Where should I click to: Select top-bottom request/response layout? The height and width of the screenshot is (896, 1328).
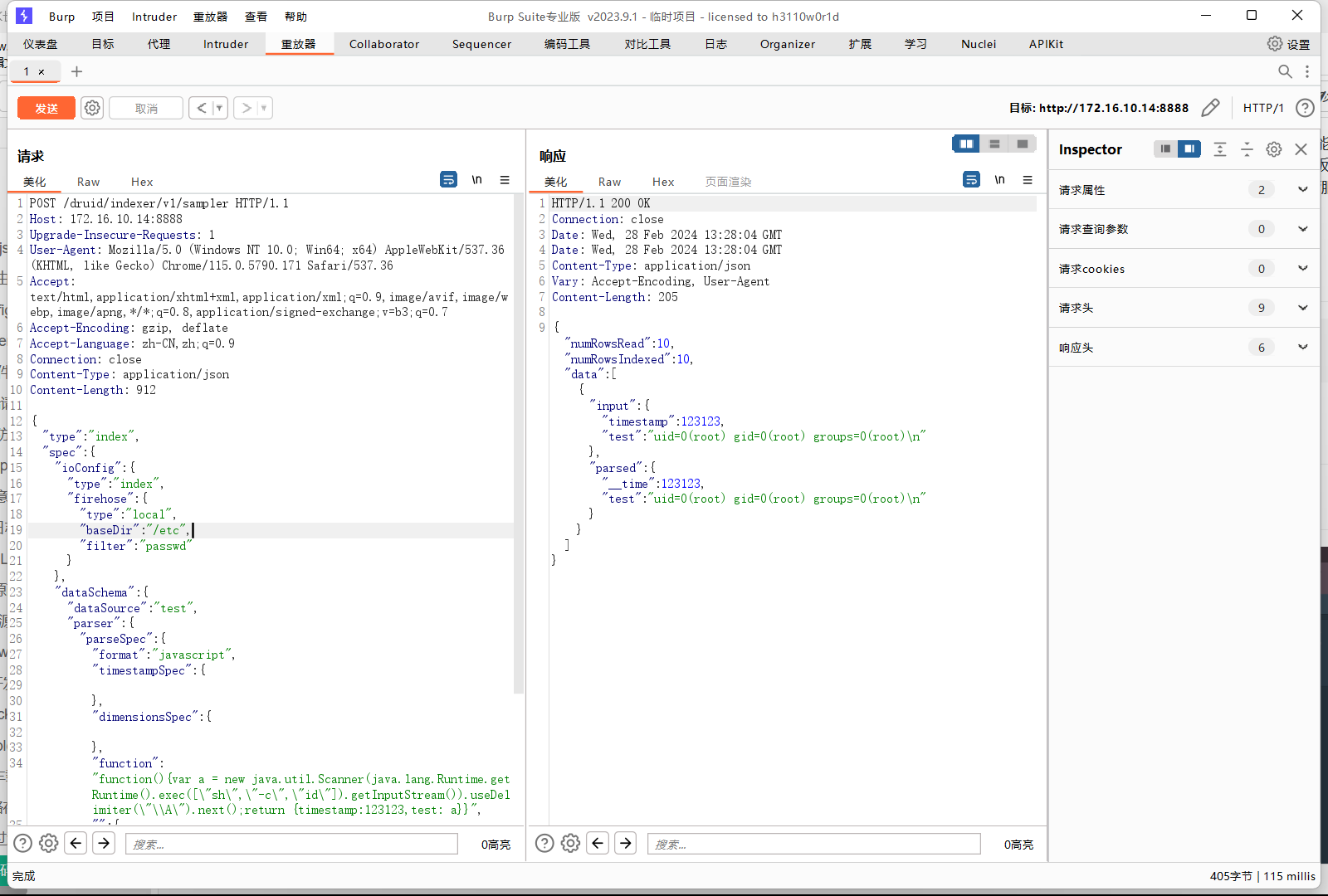(x=994, y=144)
